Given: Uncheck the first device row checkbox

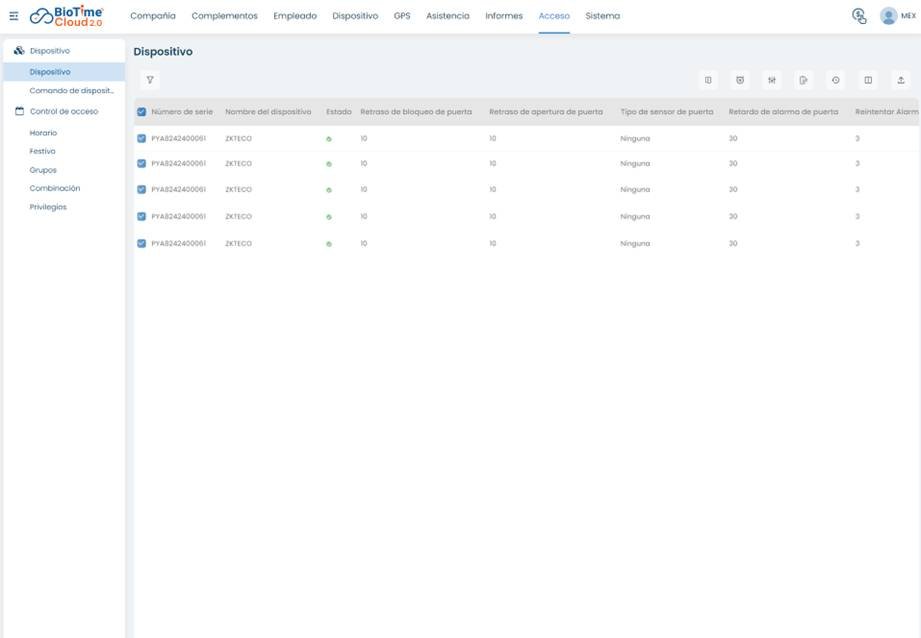Looking at the screenshot, I should tap(142, 139).
